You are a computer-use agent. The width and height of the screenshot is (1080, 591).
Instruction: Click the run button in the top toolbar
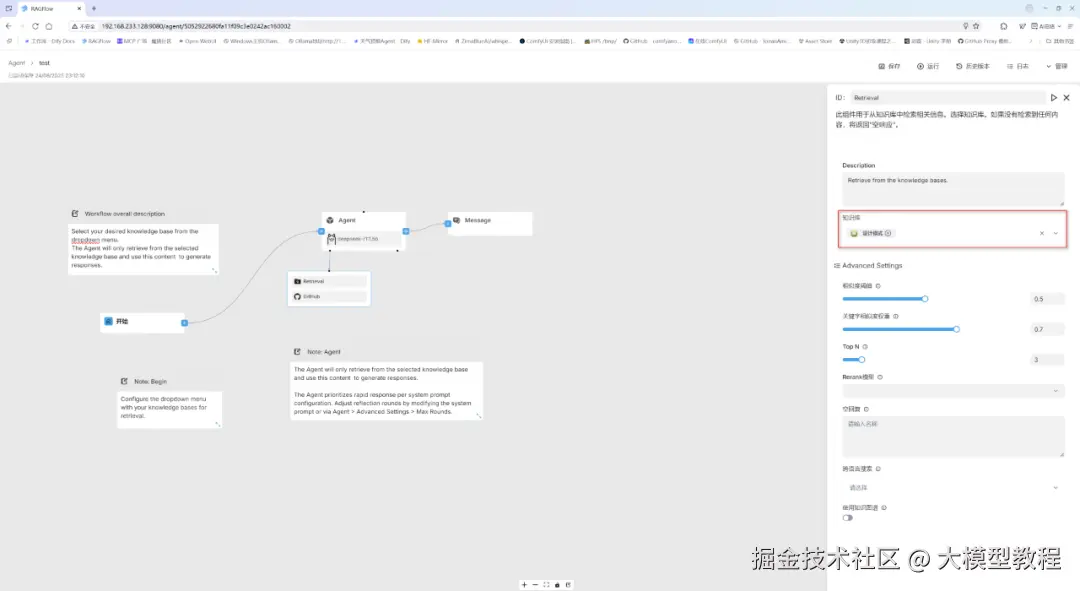pyautogui.click(x=928, y=66)
